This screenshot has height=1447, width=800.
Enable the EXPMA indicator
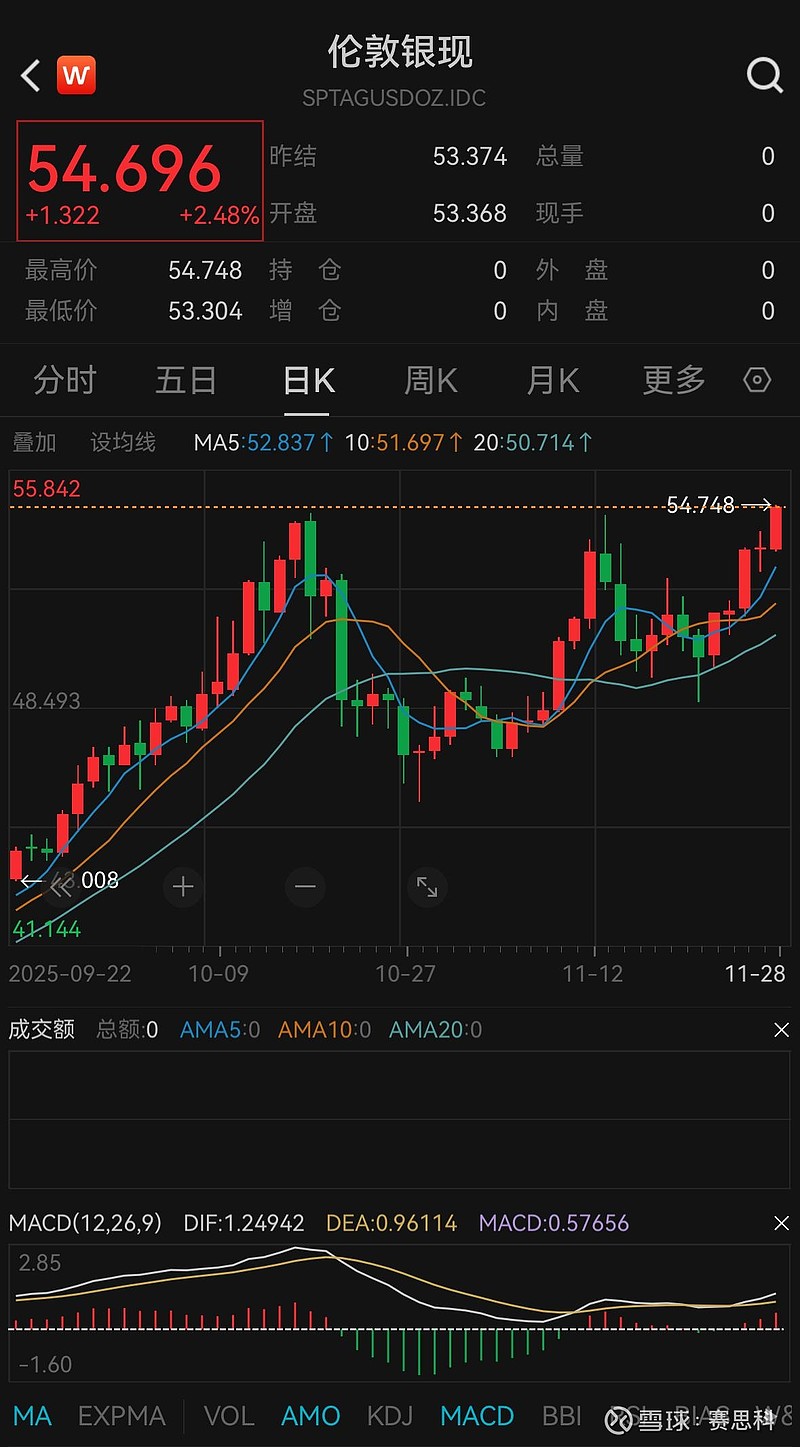(121, 1416)
